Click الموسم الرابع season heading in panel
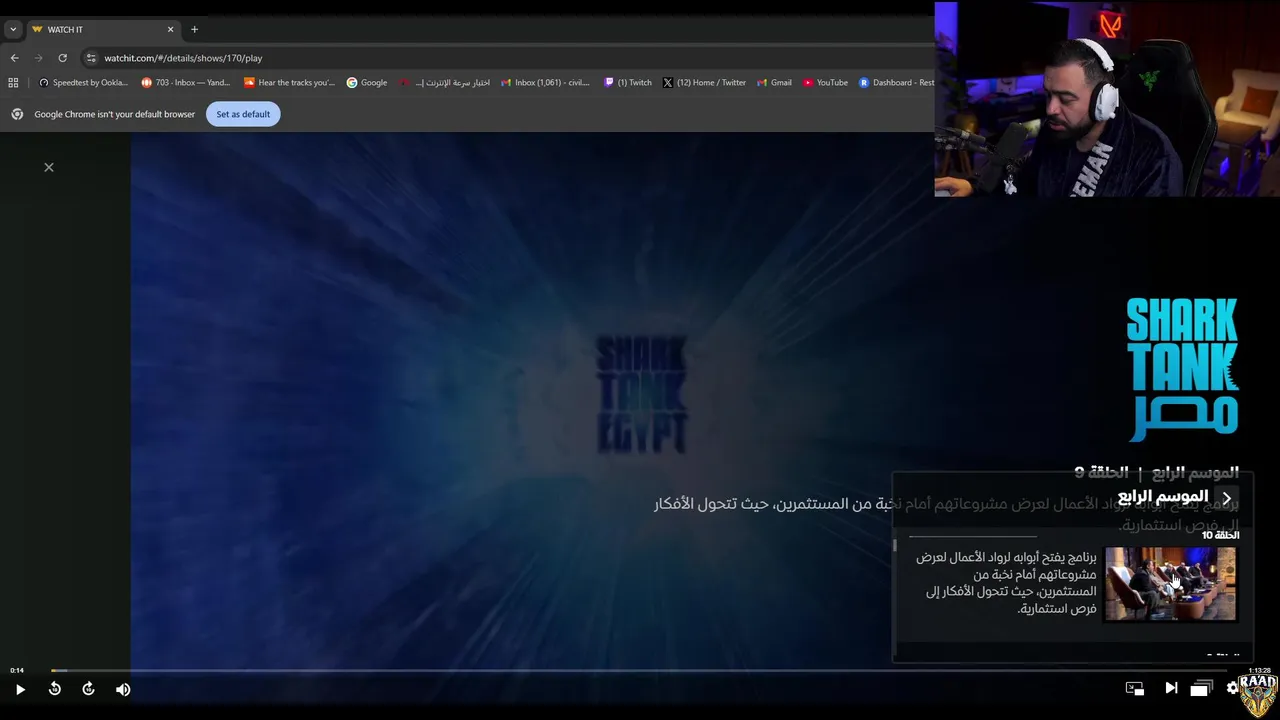Screen dimensions: 1280x720 (x=1162, y=497)
